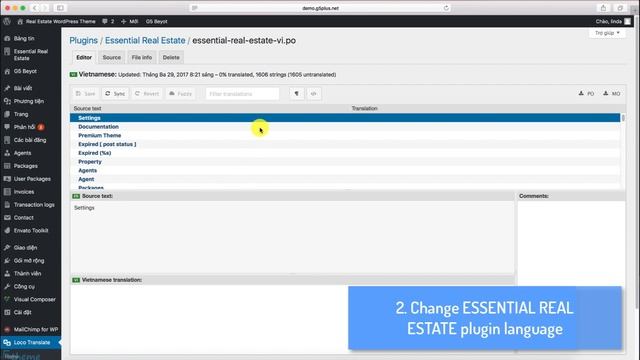View comments in the admin bar

[x=108, y=21]
